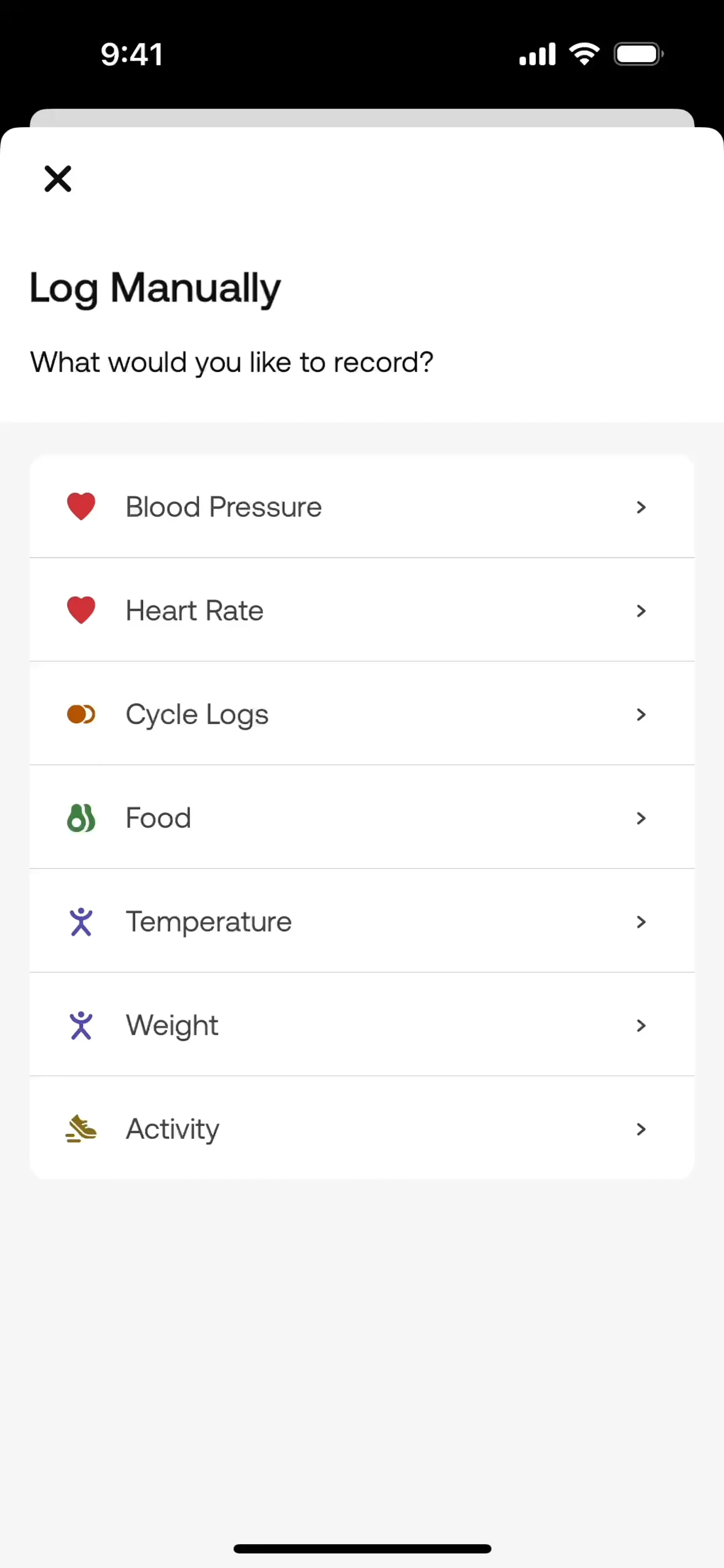The width and height of the screenshot is (724, 1568).
Task: Tap the purple figure icon beside Weight
Action: pos(81,1025)
